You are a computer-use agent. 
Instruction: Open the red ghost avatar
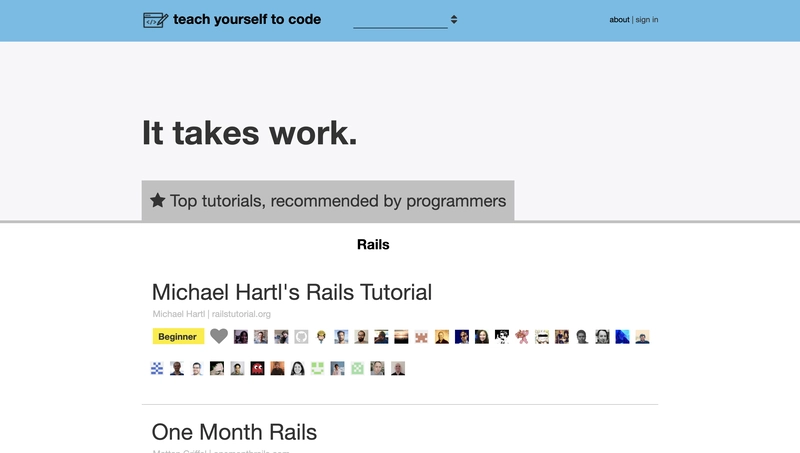[x=257, y=368]
